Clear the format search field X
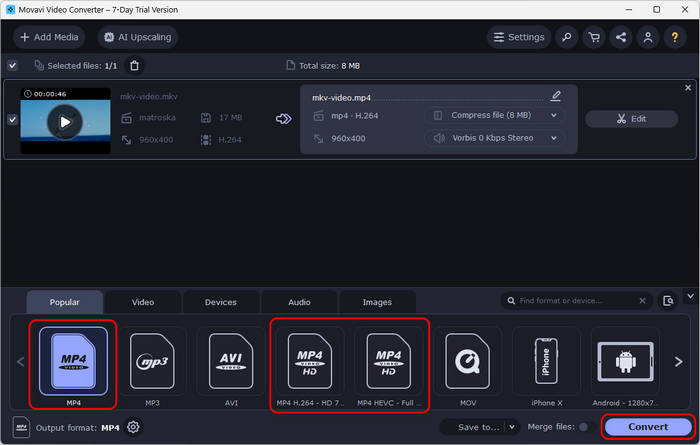Image resolution: width=700 pixels, height=445 pixels. pos(642,301)
